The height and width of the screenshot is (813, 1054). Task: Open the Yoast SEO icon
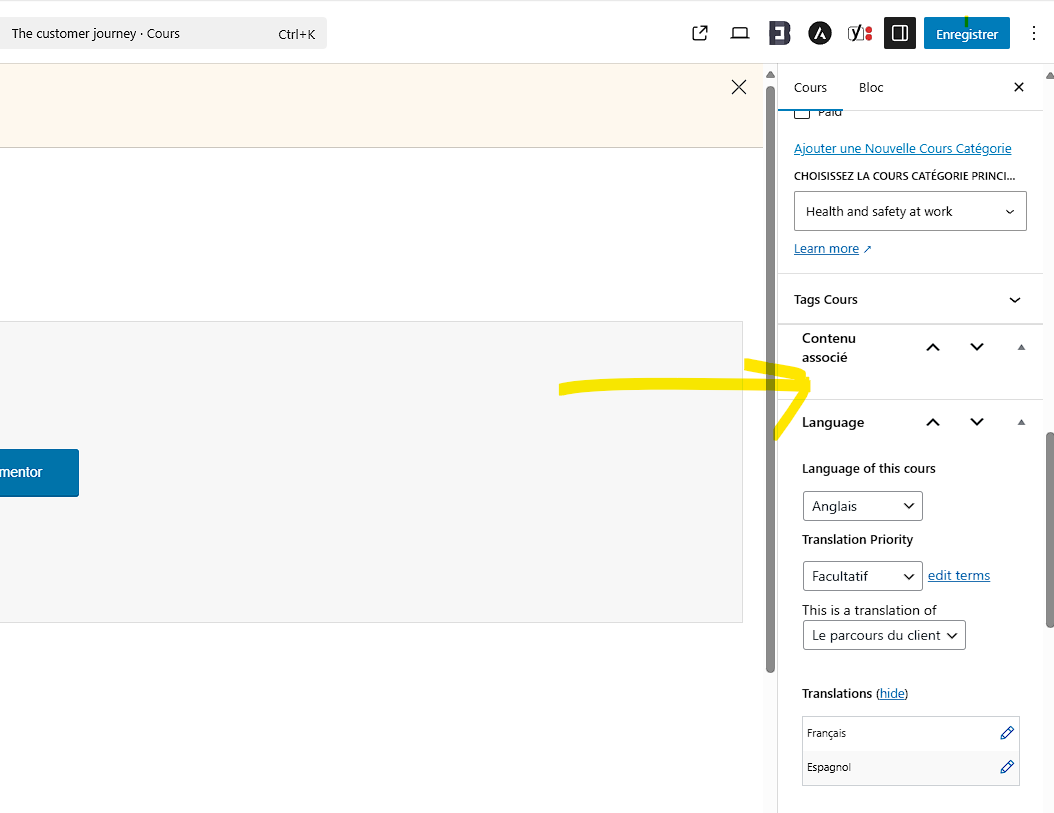tap(860, 33)
